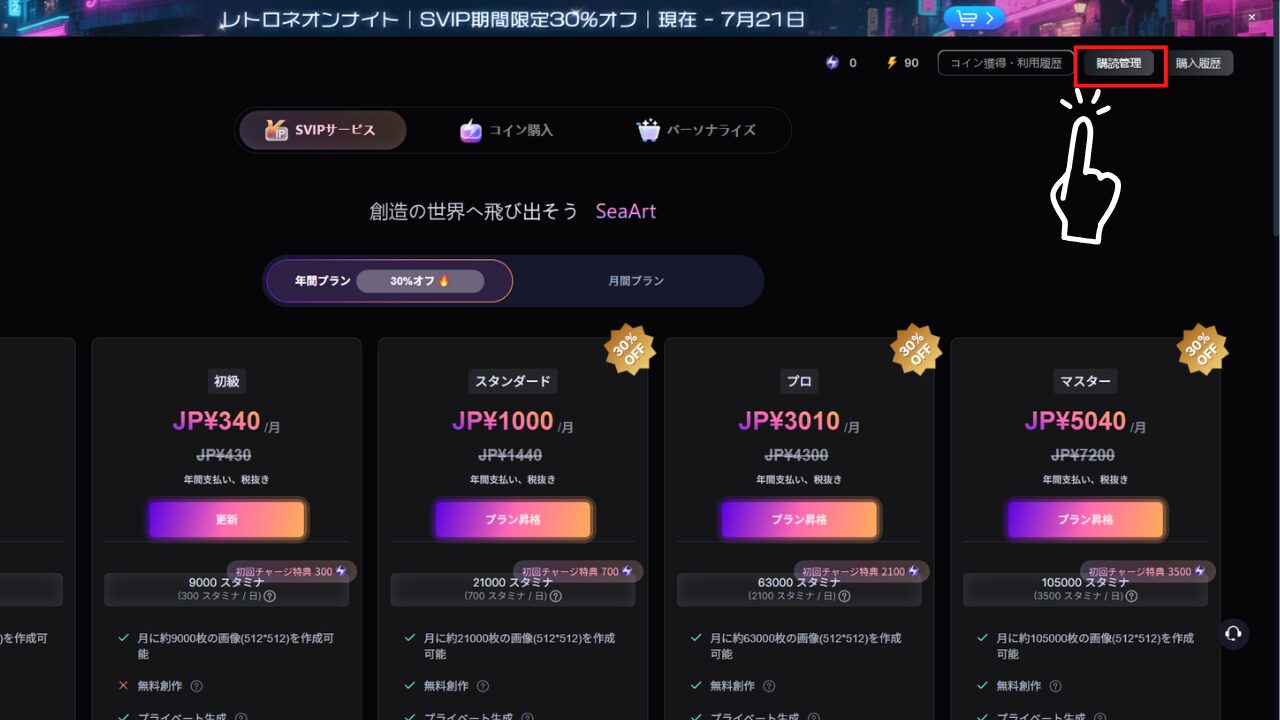Close the top promotional banner
The width and height of the screenshot is (1280, 720).
coord(1251,17)
